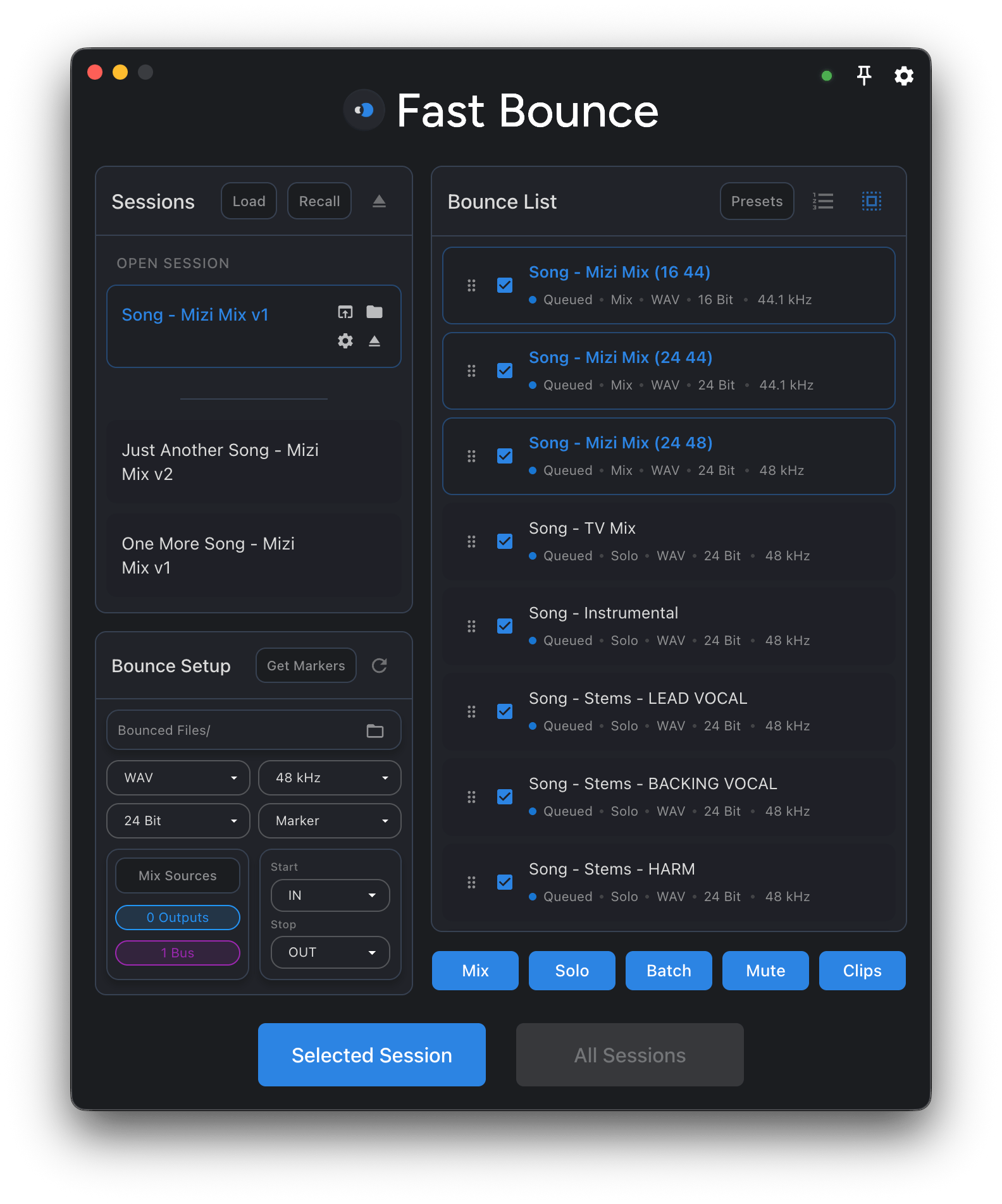
Task: Select the Clips bounce type
Action: click(x=862, y=971)
